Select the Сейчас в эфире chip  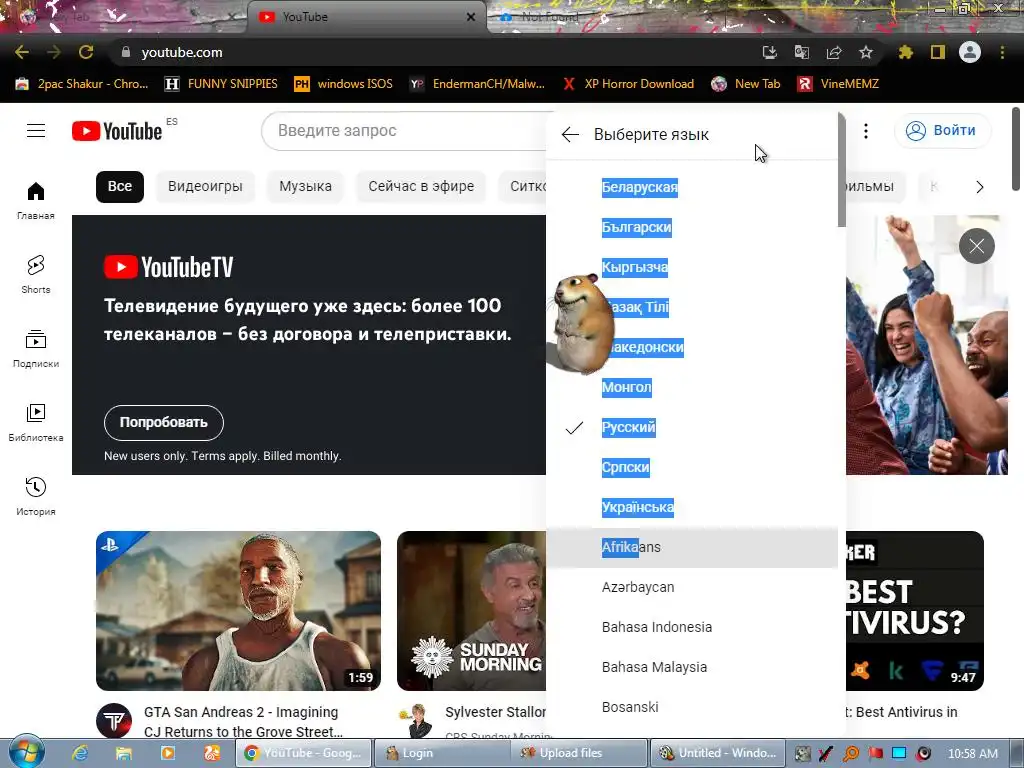421,187
